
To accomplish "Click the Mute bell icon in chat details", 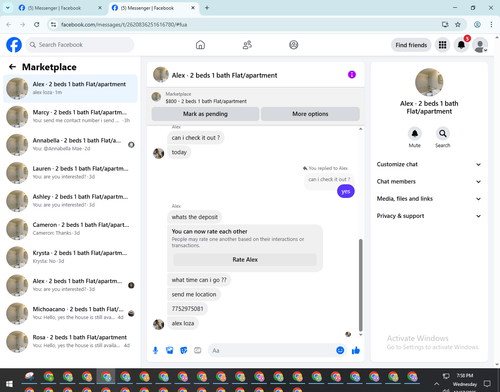I will 415,134.
